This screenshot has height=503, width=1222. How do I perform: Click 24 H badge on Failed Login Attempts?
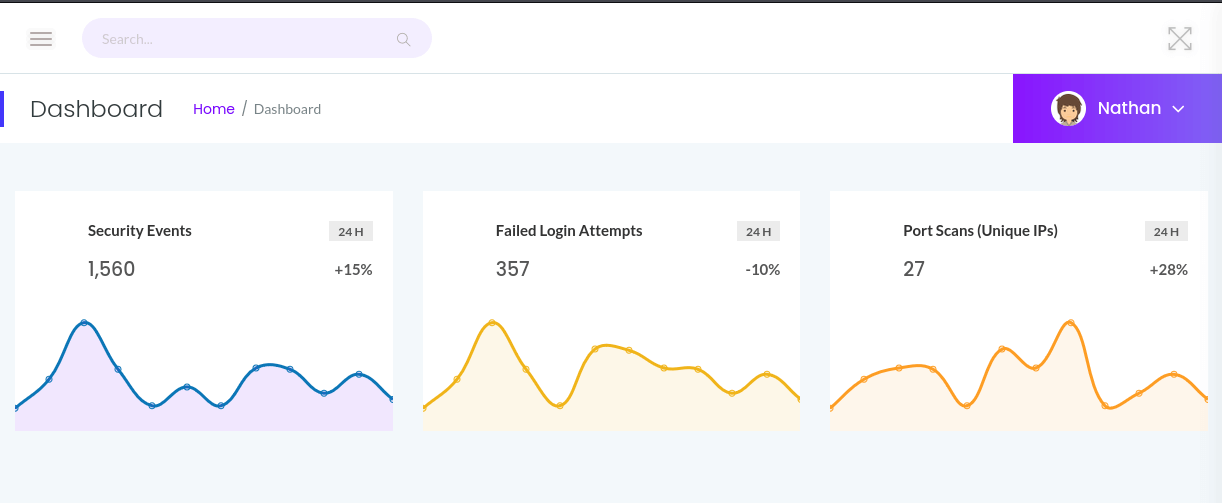758,232
